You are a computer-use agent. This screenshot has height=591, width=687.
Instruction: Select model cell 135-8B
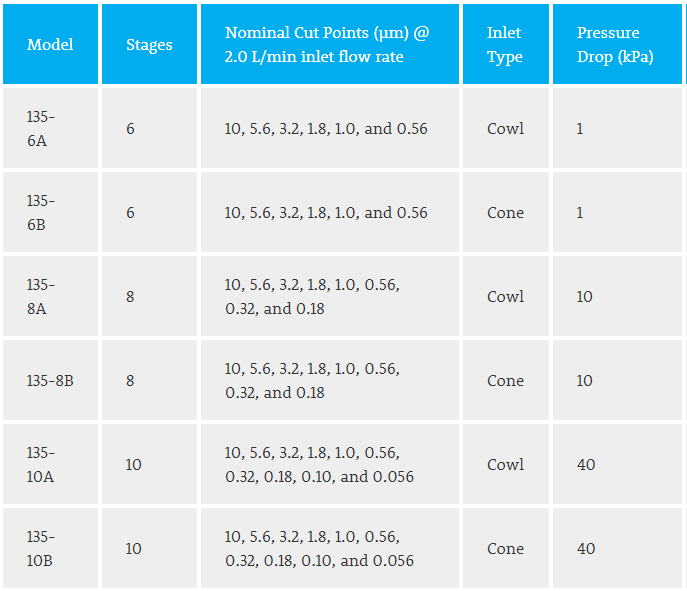click(50, 381)
